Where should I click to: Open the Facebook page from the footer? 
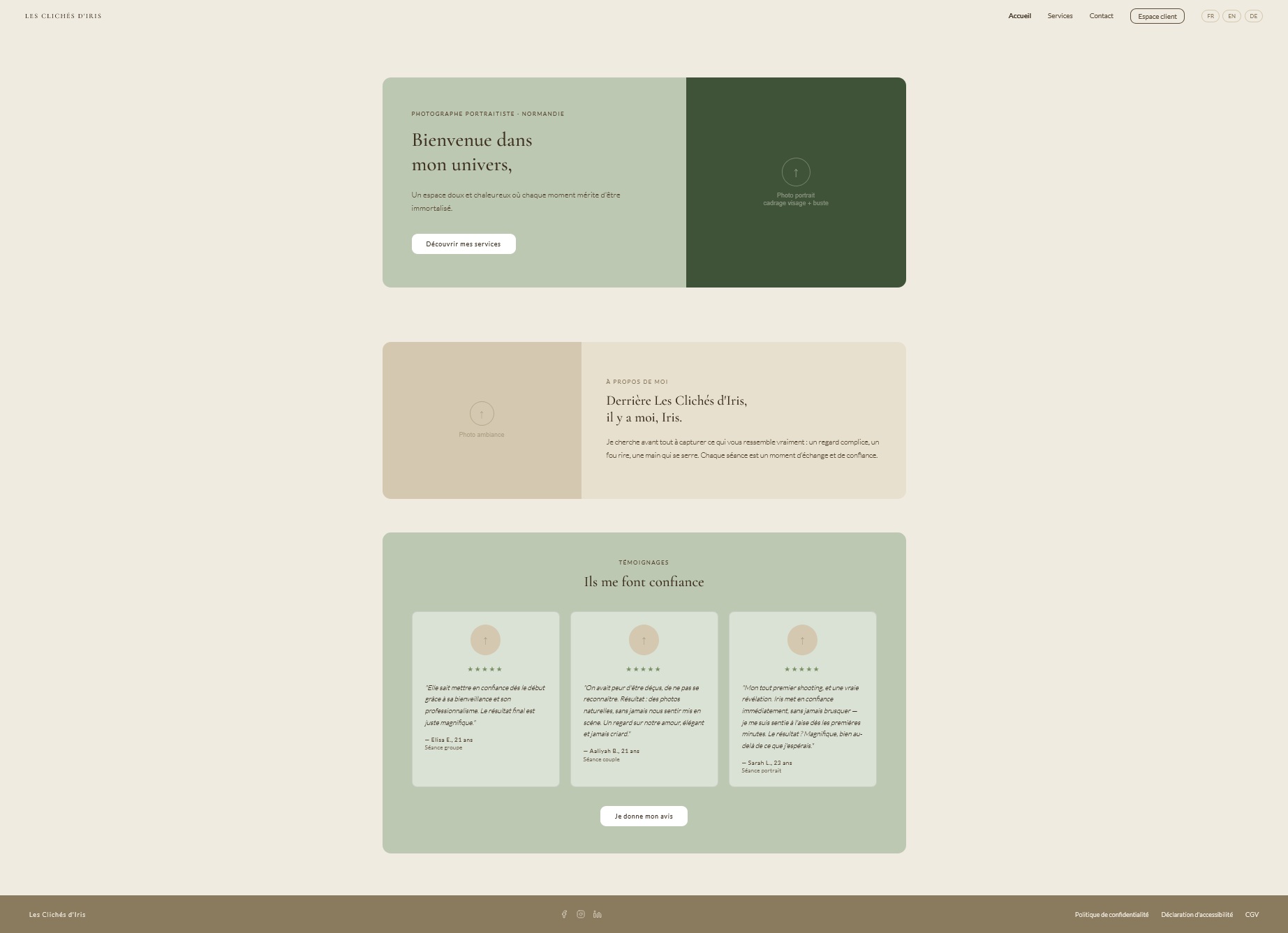point(564,914)
